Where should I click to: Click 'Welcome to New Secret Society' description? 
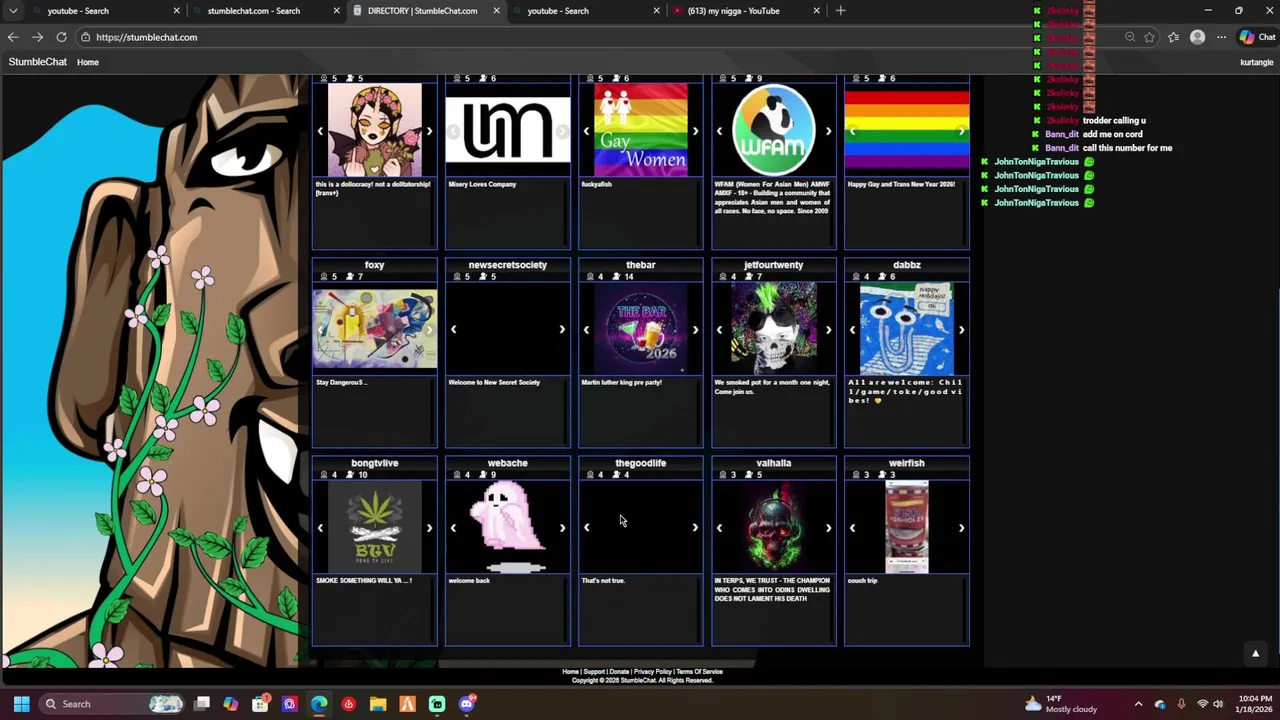pos(494,382)
